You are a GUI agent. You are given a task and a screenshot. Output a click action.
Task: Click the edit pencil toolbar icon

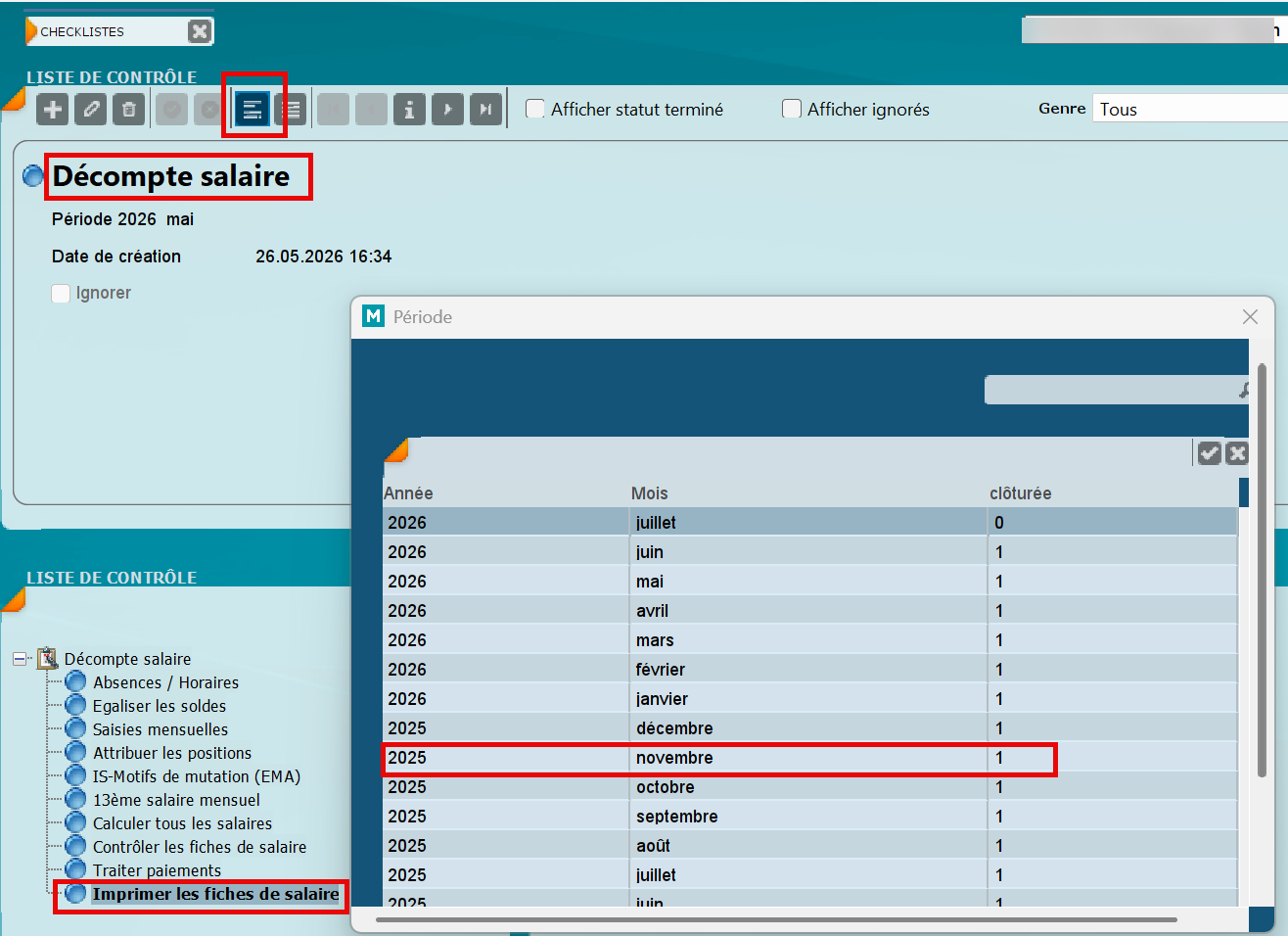[x=91, y=110]
